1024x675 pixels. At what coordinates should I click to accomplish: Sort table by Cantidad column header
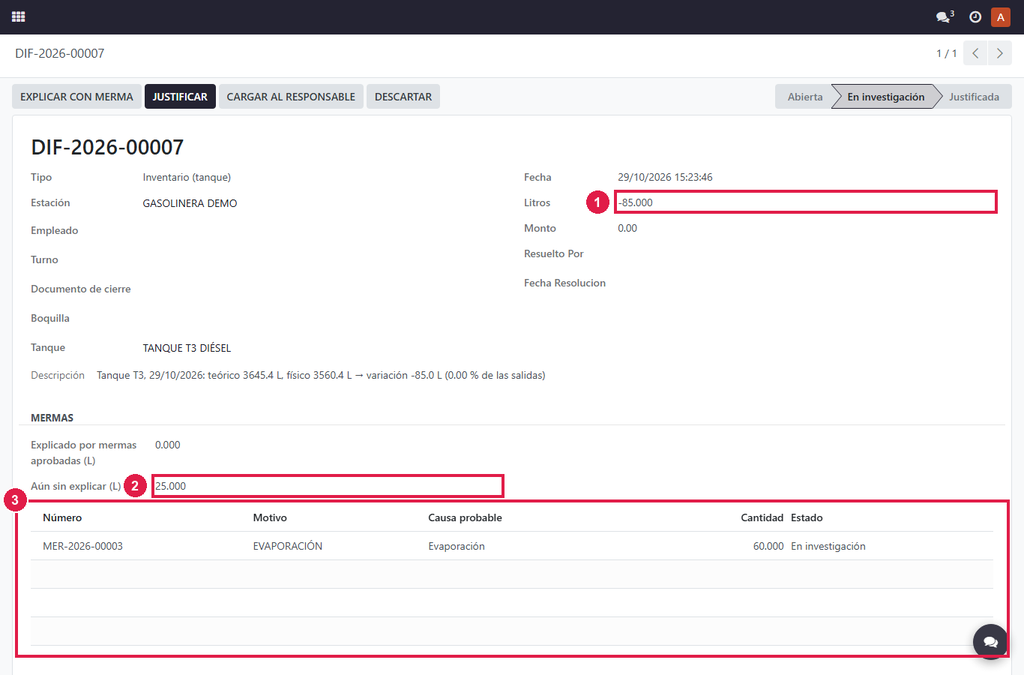pyautogui.click(x=761, y=518)
